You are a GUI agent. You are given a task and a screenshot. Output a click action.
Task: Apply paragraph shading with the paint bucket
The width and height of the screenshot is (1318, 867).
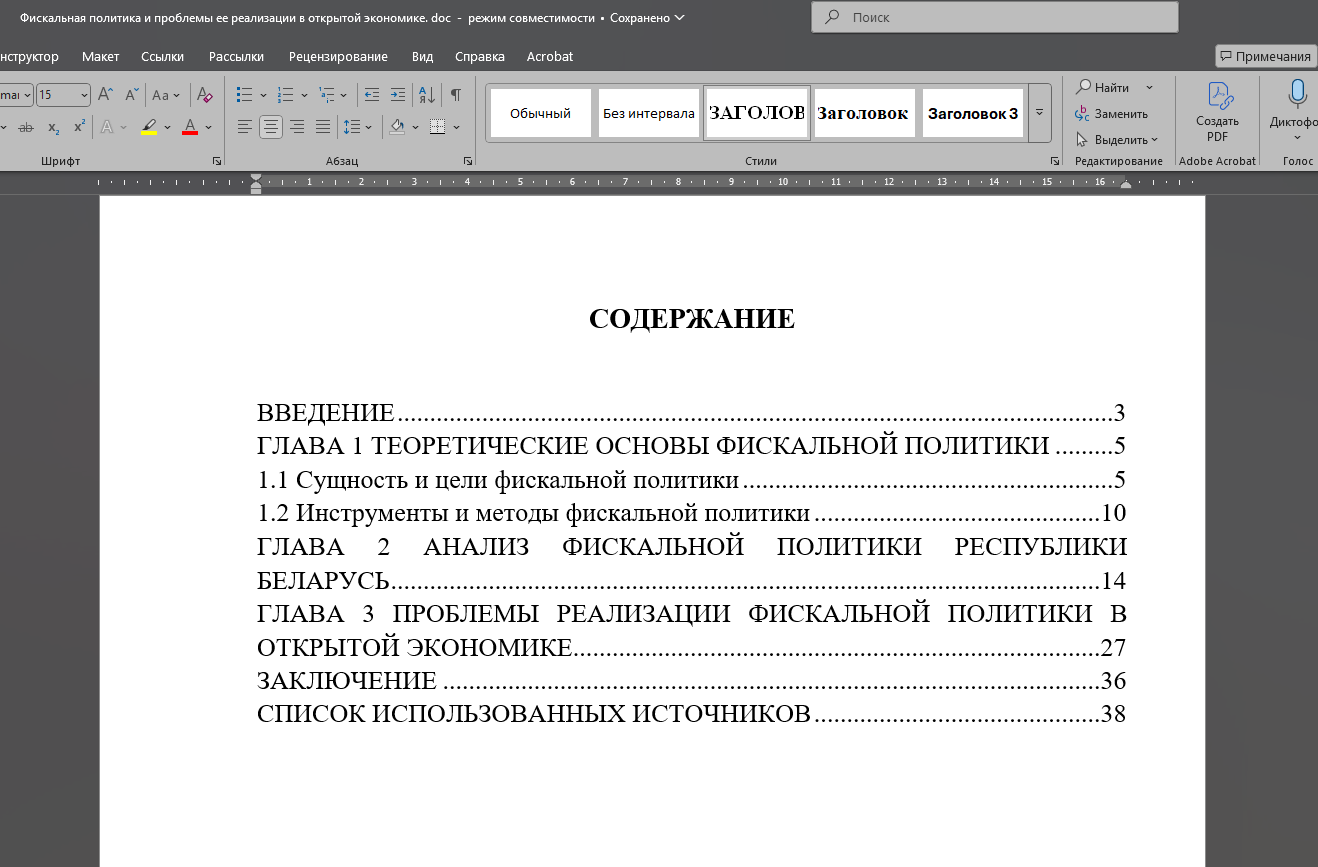pos(397,127)
